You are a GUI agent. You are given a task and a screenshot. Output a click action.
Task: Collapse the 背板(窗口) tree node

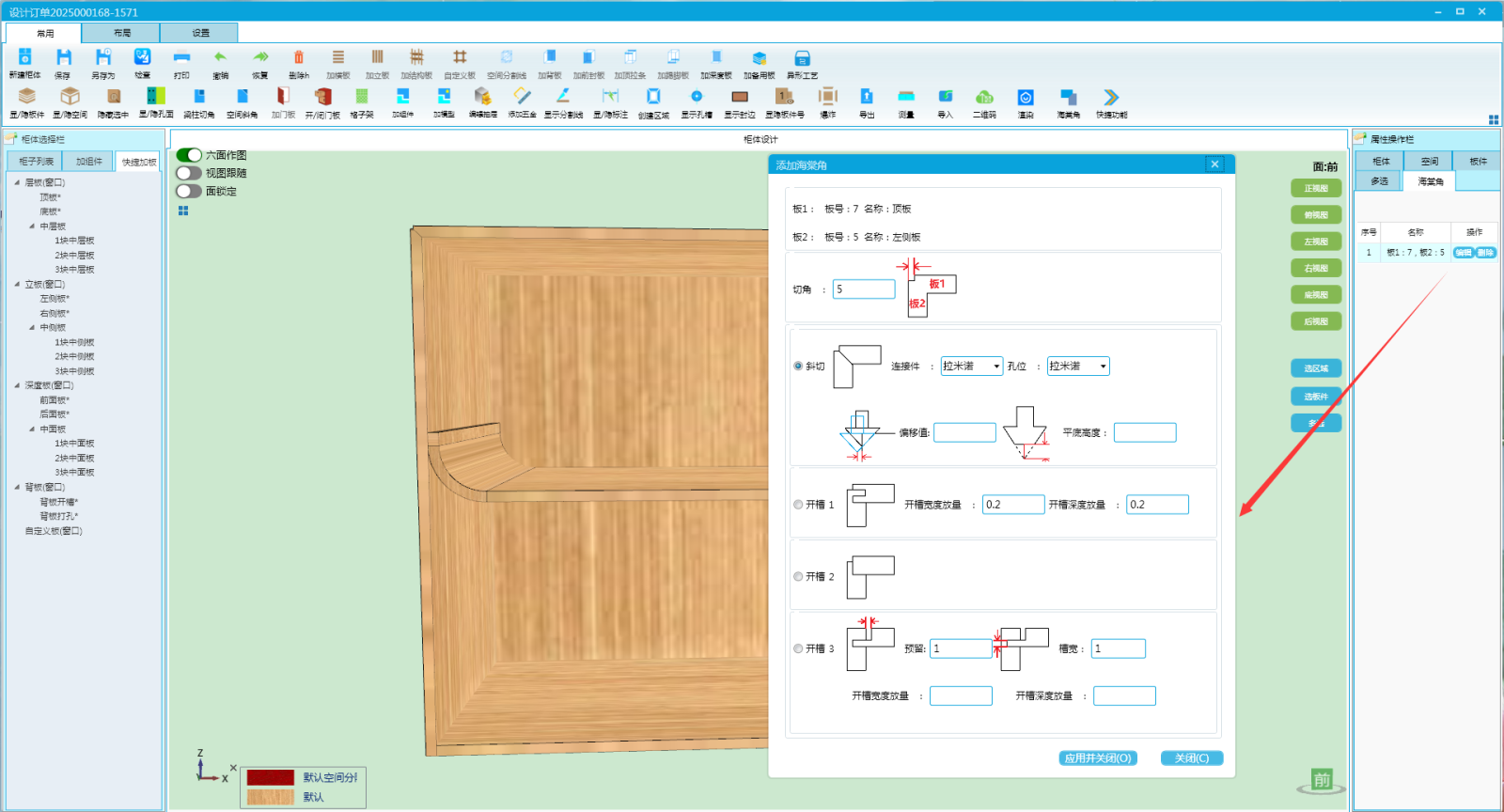click(17, 487)
